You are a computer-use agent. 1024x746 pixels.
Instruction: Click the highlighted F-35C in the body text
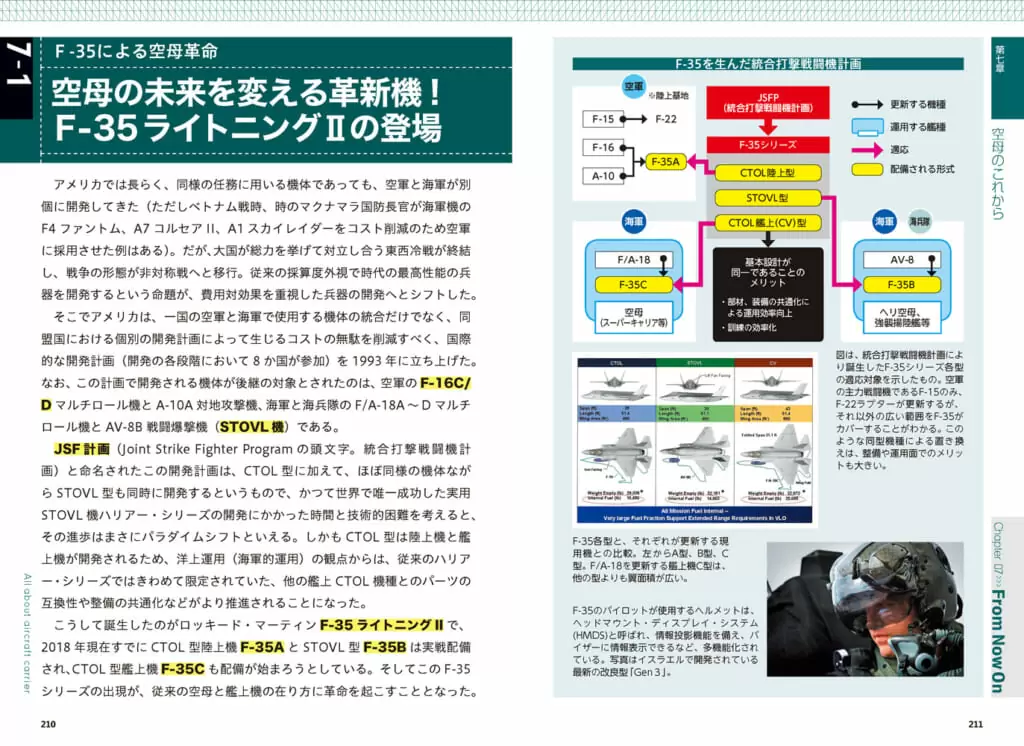pos(183,669)
